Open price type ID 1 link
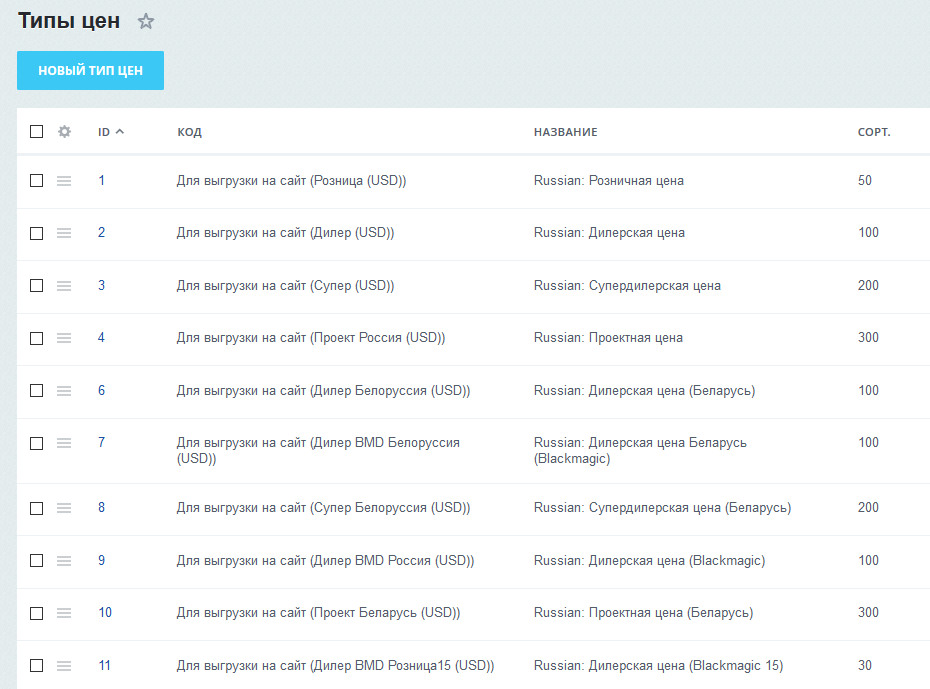 [x=101, y=181]
